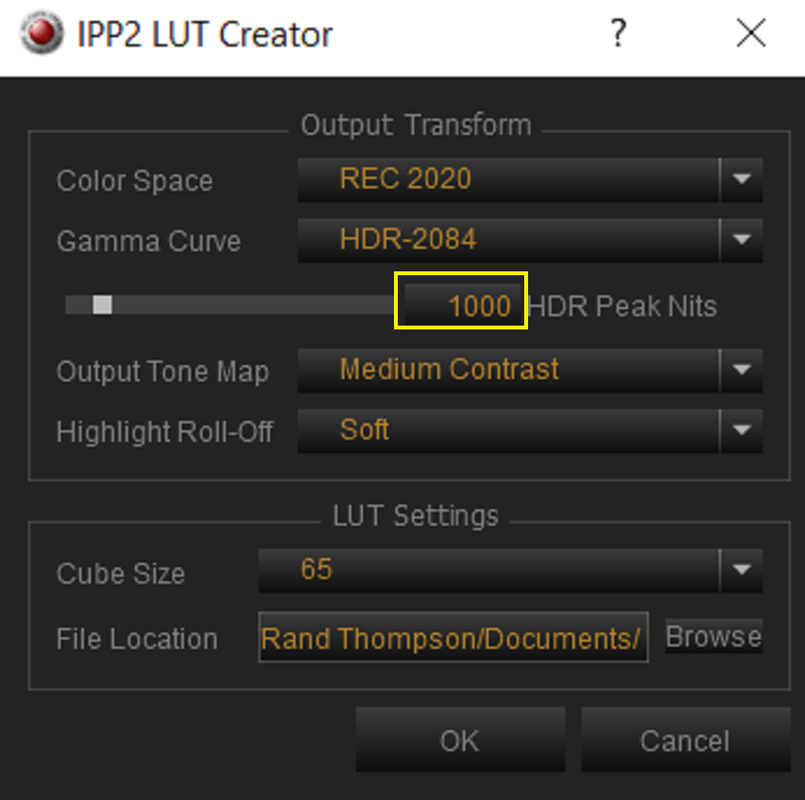
Task: Close the IPP2 LUT Creator dialog
Action: [751, 33]
